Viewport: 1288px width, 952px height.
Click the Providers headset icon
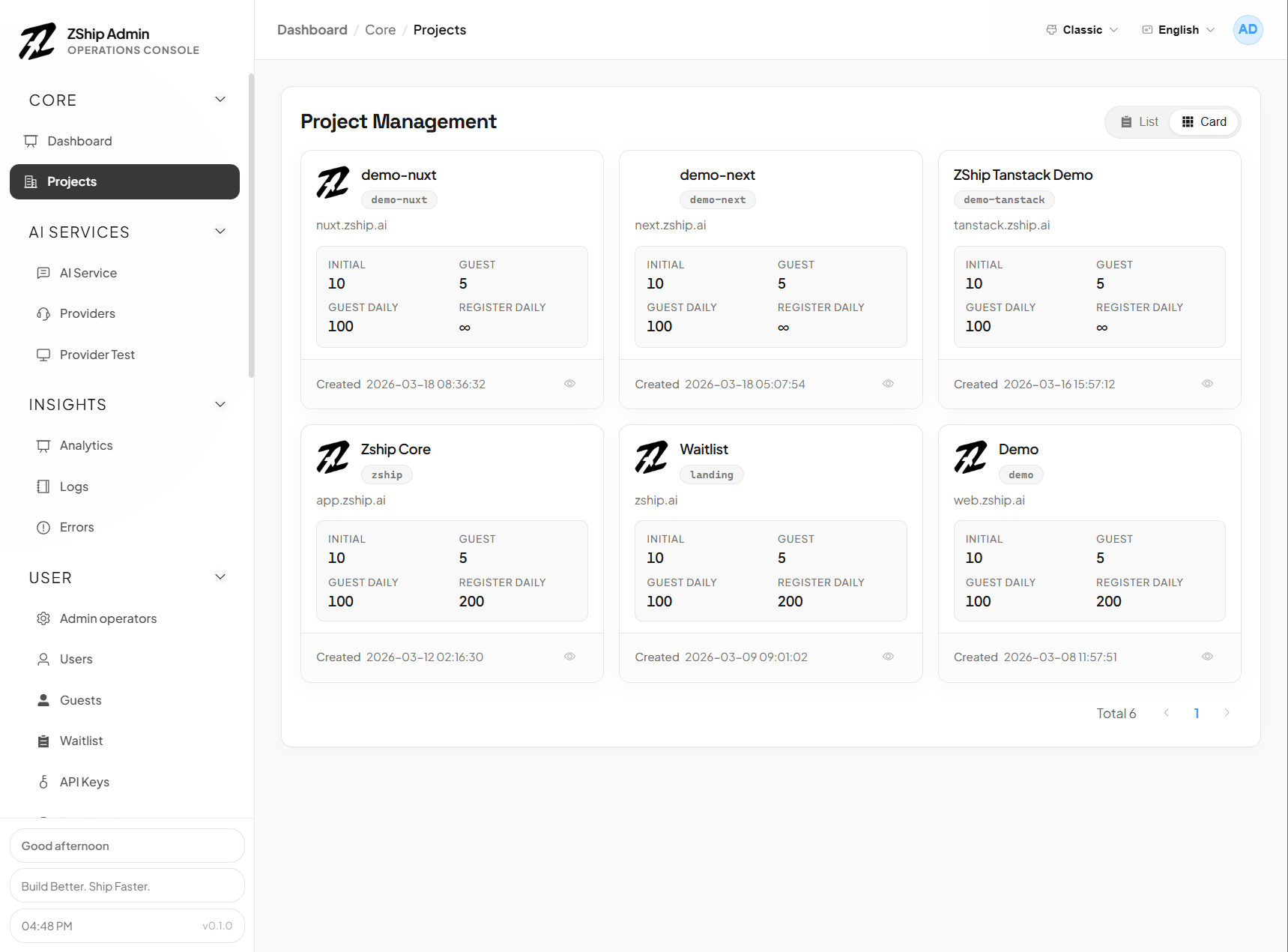click(x=43, y=314)
